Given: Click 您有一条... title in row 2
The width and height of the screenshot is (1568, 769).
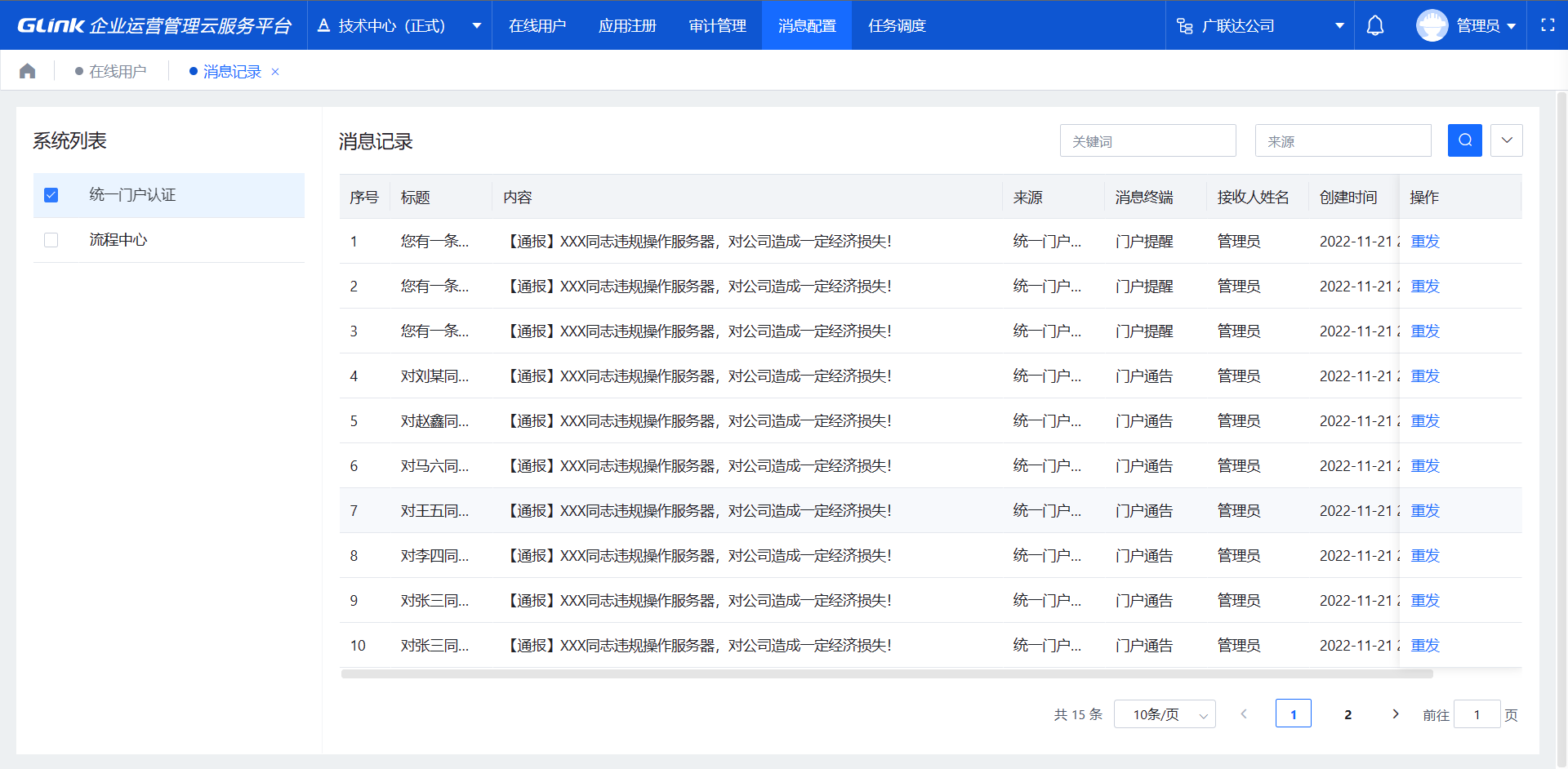Looking at the screenshot, I should point(434,287).
